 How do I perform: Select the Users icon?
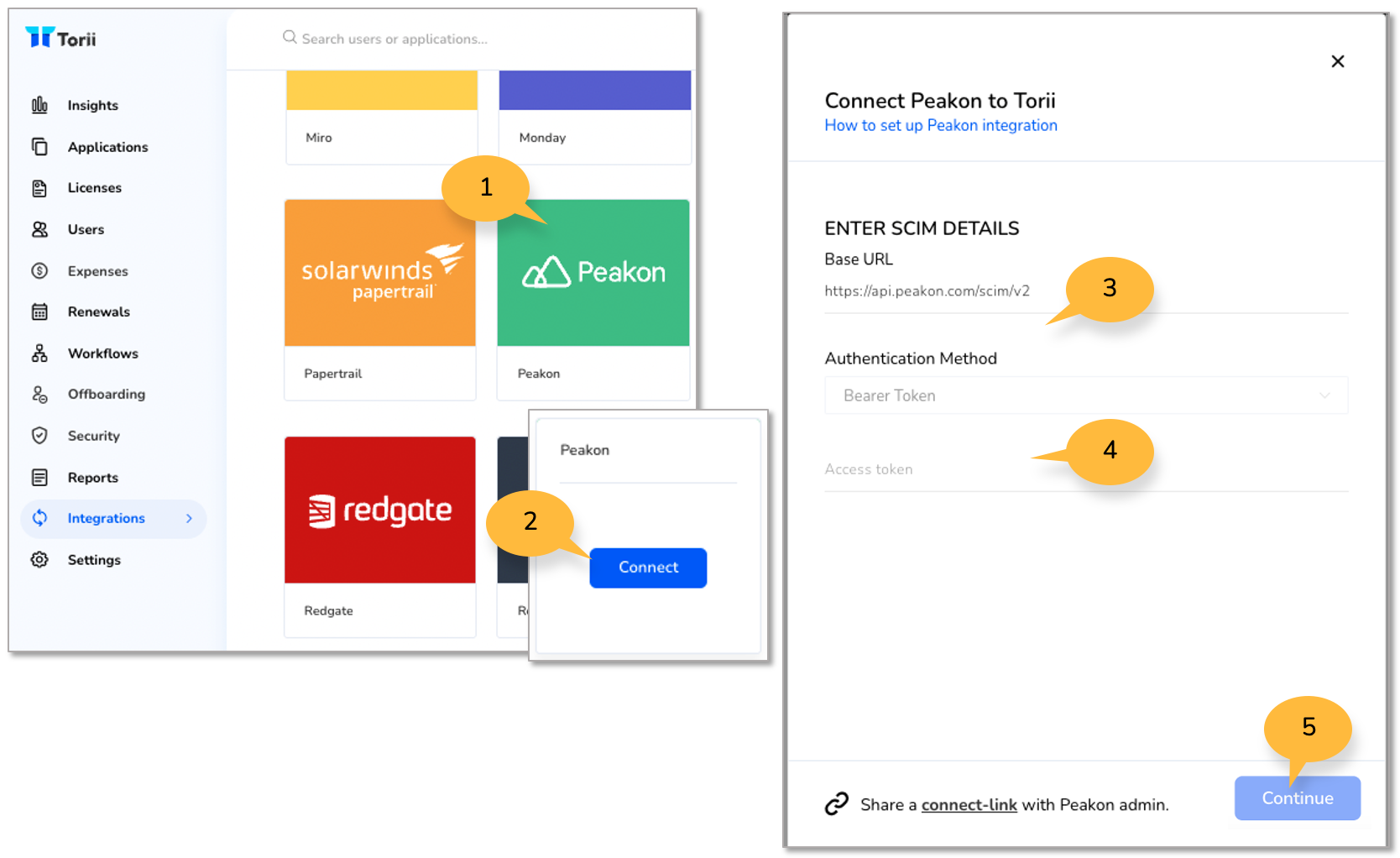tap(40, 228)
